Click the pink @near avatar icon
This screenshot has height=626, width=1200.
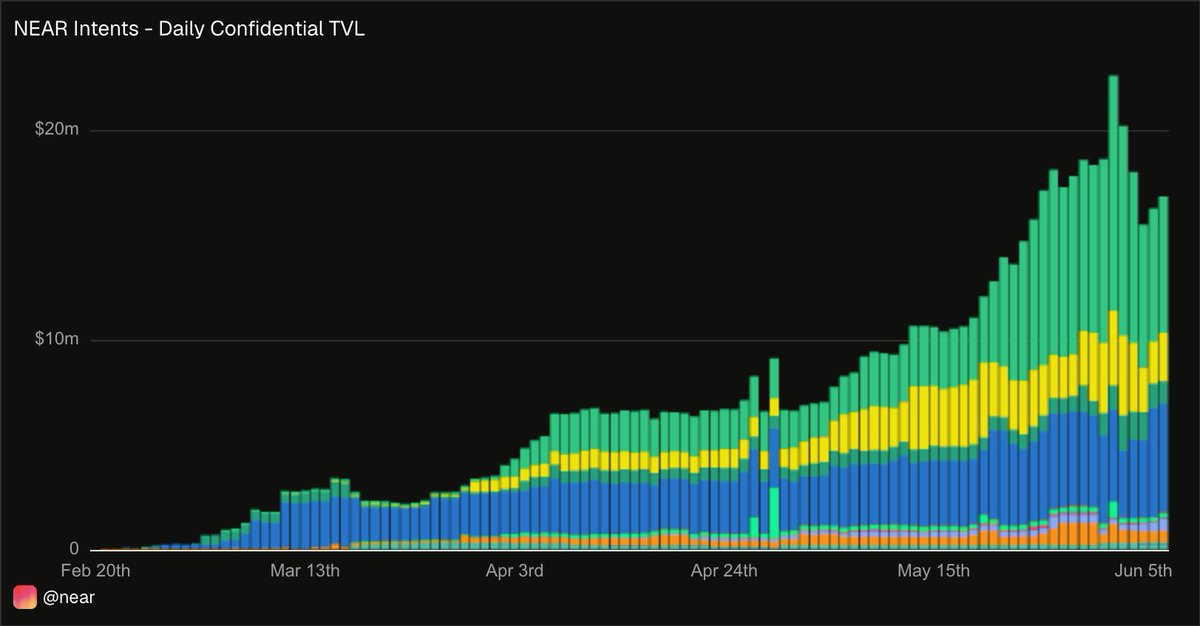click(x=24, y=597)
